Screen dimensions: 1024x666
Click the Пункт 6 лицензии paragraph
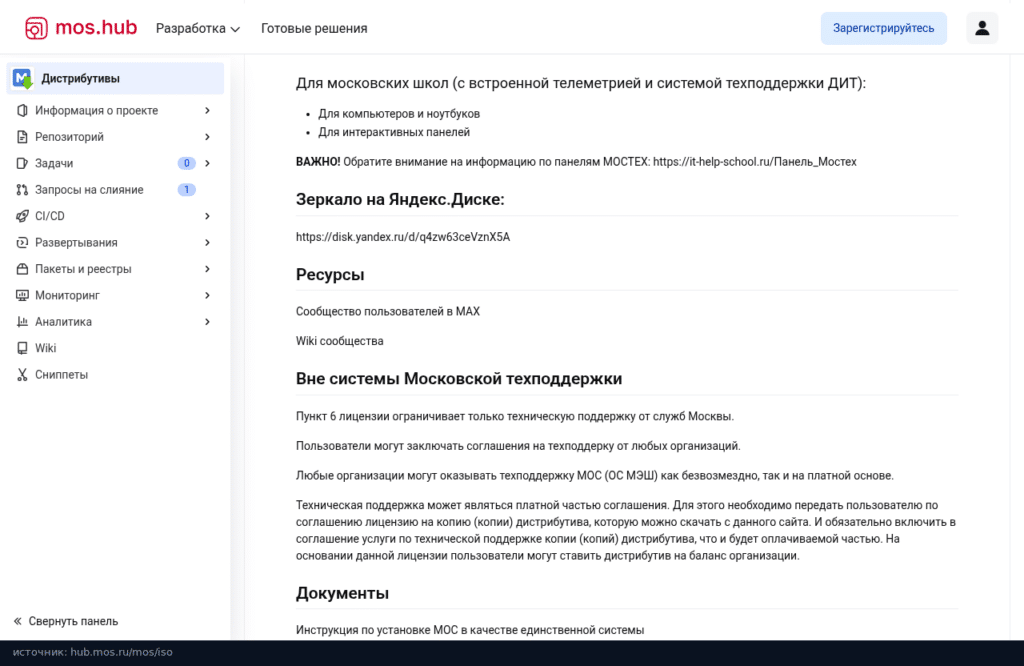pos(515,417)
